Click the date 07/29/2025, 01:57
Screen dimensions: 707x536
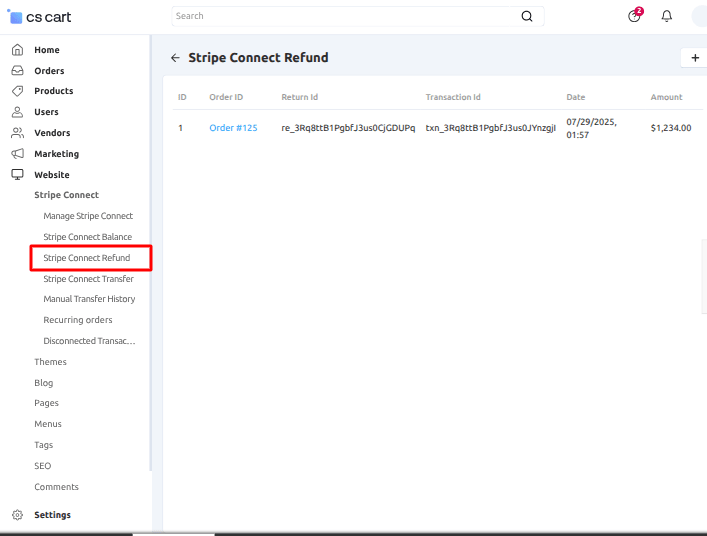(591, 128)
